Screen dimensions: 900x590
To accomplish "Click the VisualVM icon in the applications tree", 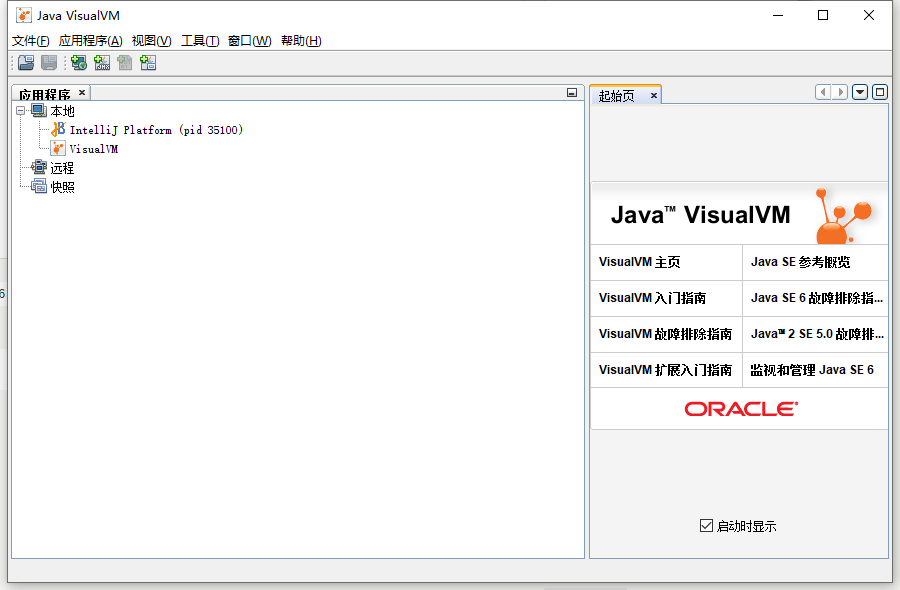I will [x=58, y=149].
